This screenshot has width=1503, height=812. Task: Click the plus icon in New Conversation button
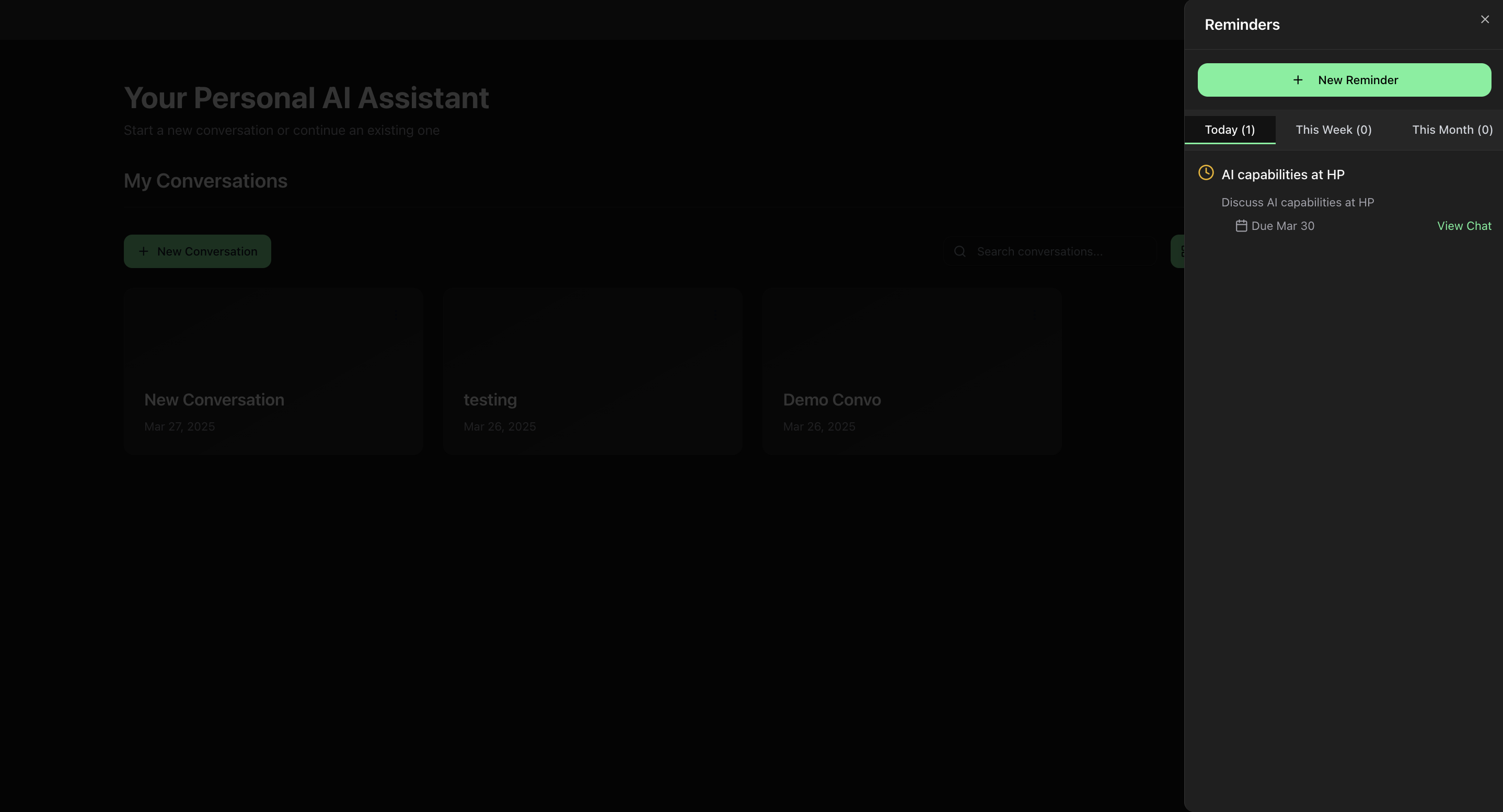pos(144,251)
